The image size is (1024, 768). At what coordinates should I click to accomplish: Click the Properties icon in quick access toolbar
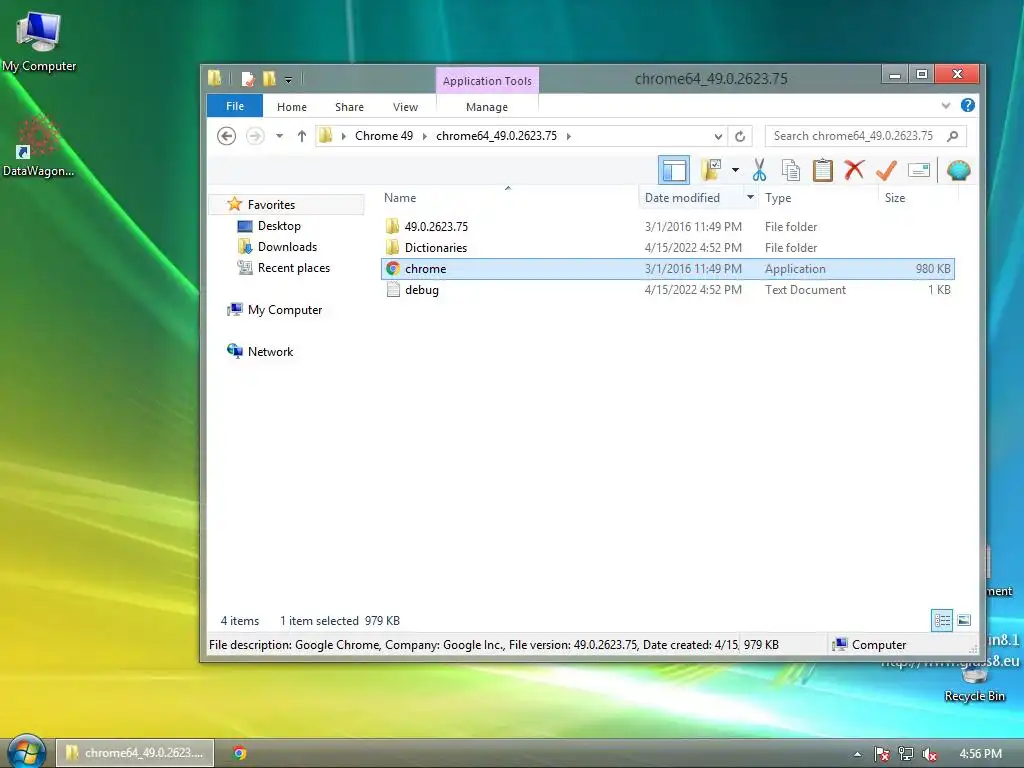(248, 79)
